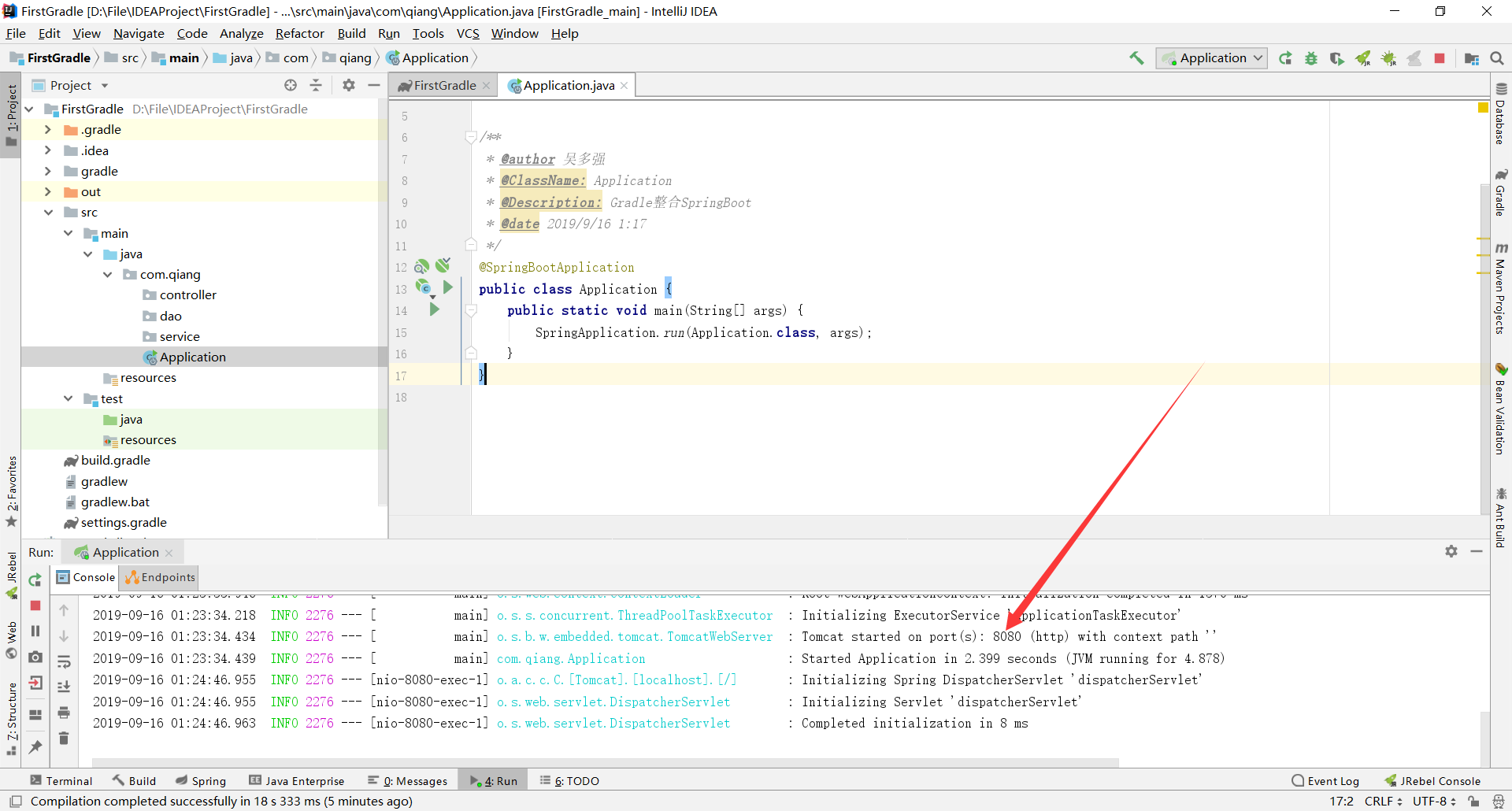Viewport: 1512px width, 811px height.
Task: Click the rerun Application toolbar icon
Action: click(x=1286, y=57)
